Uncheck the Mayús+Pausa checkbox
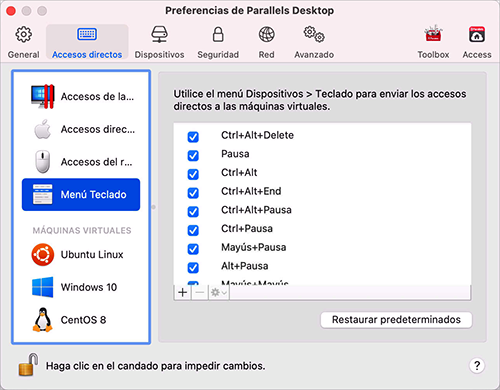Viewport: 500px width, 390px height. tap(193, 249)
